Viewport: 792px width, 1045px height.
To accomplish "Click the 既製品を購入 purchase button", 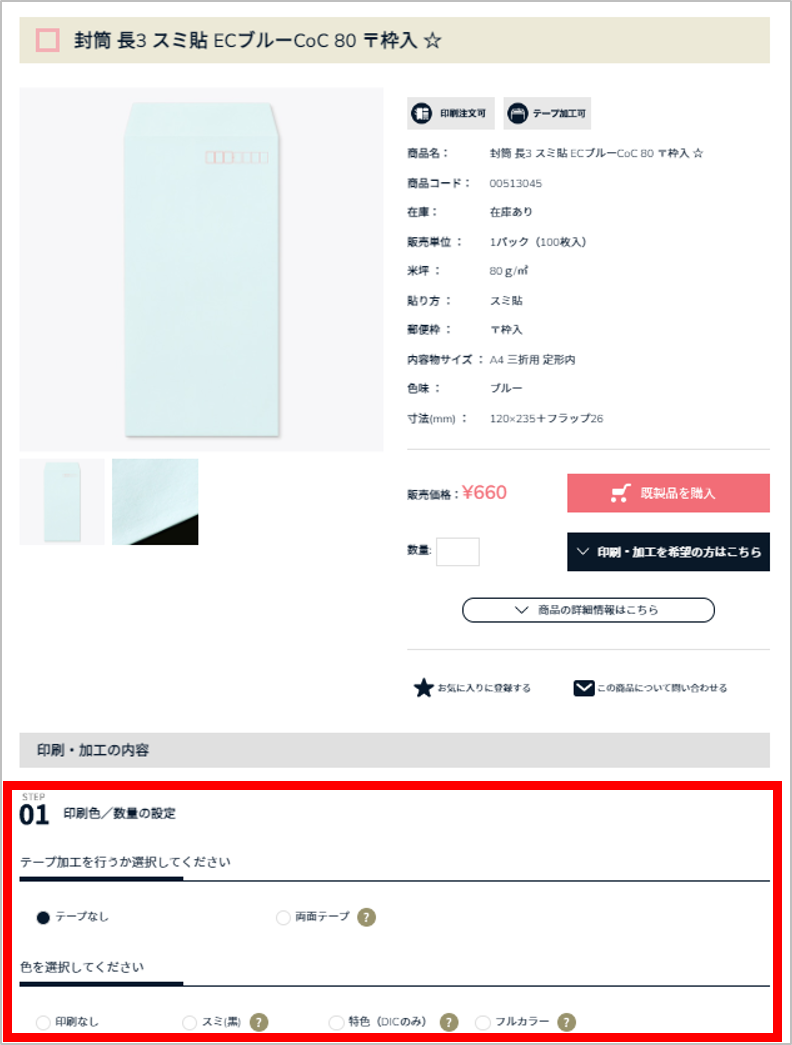I will pos(669,493).
